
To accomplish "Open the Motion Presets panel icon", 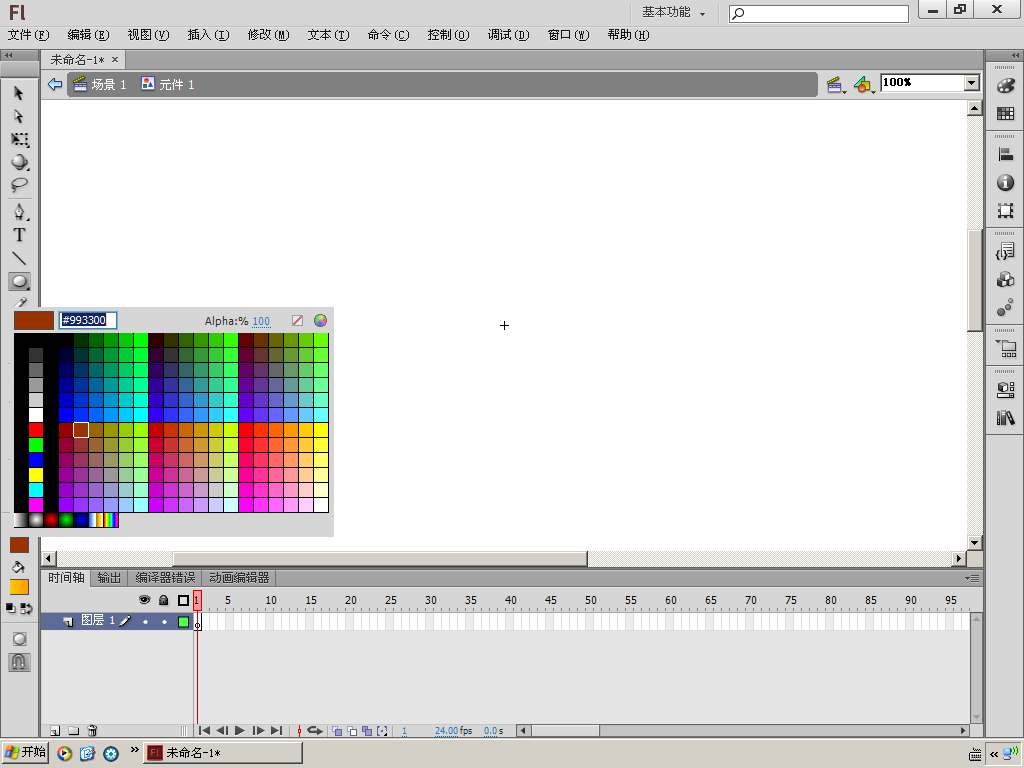I will (1006, 308).
